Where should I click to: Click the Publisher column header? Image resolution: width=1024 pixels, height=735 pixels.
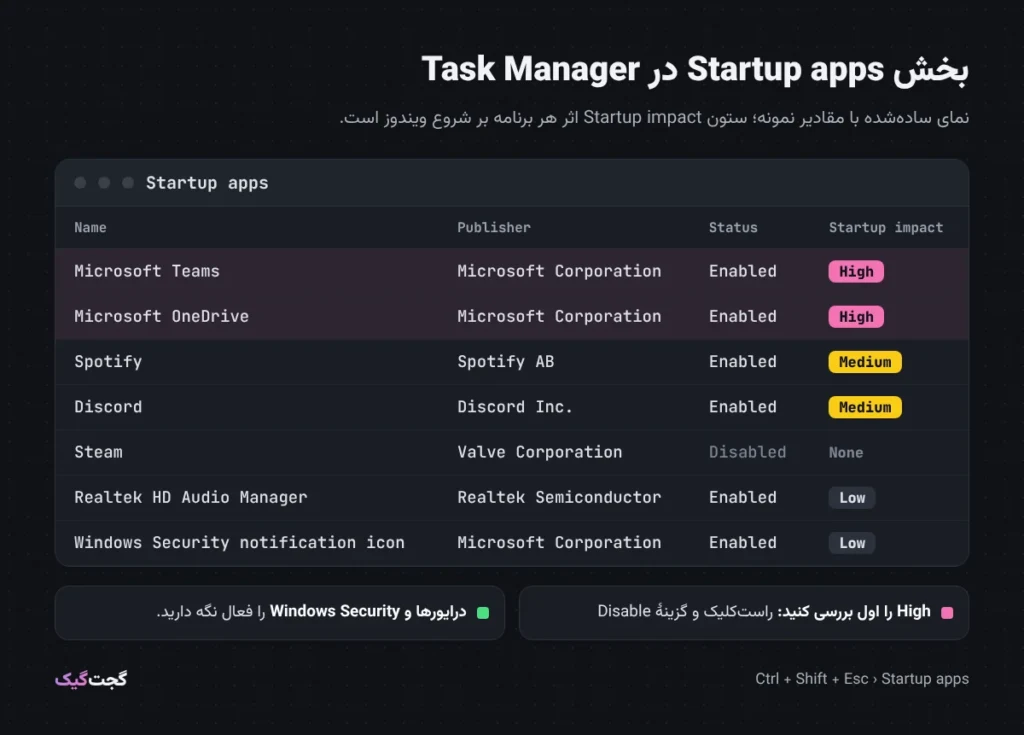point(494,227)
